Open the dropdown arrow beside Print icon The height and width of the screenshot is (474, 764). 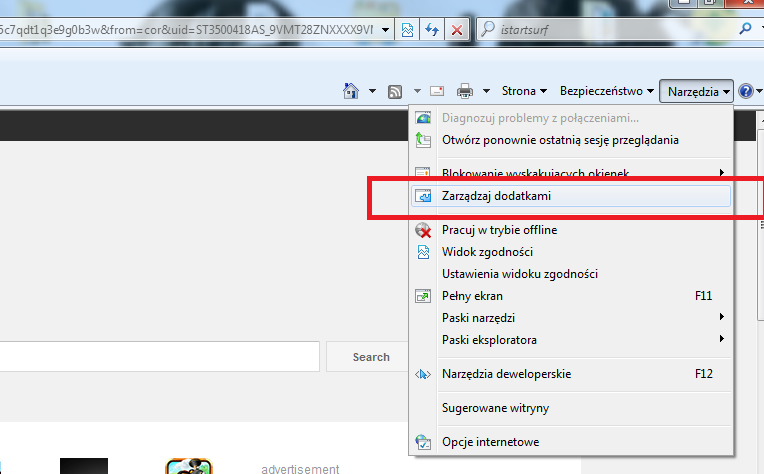487,91
